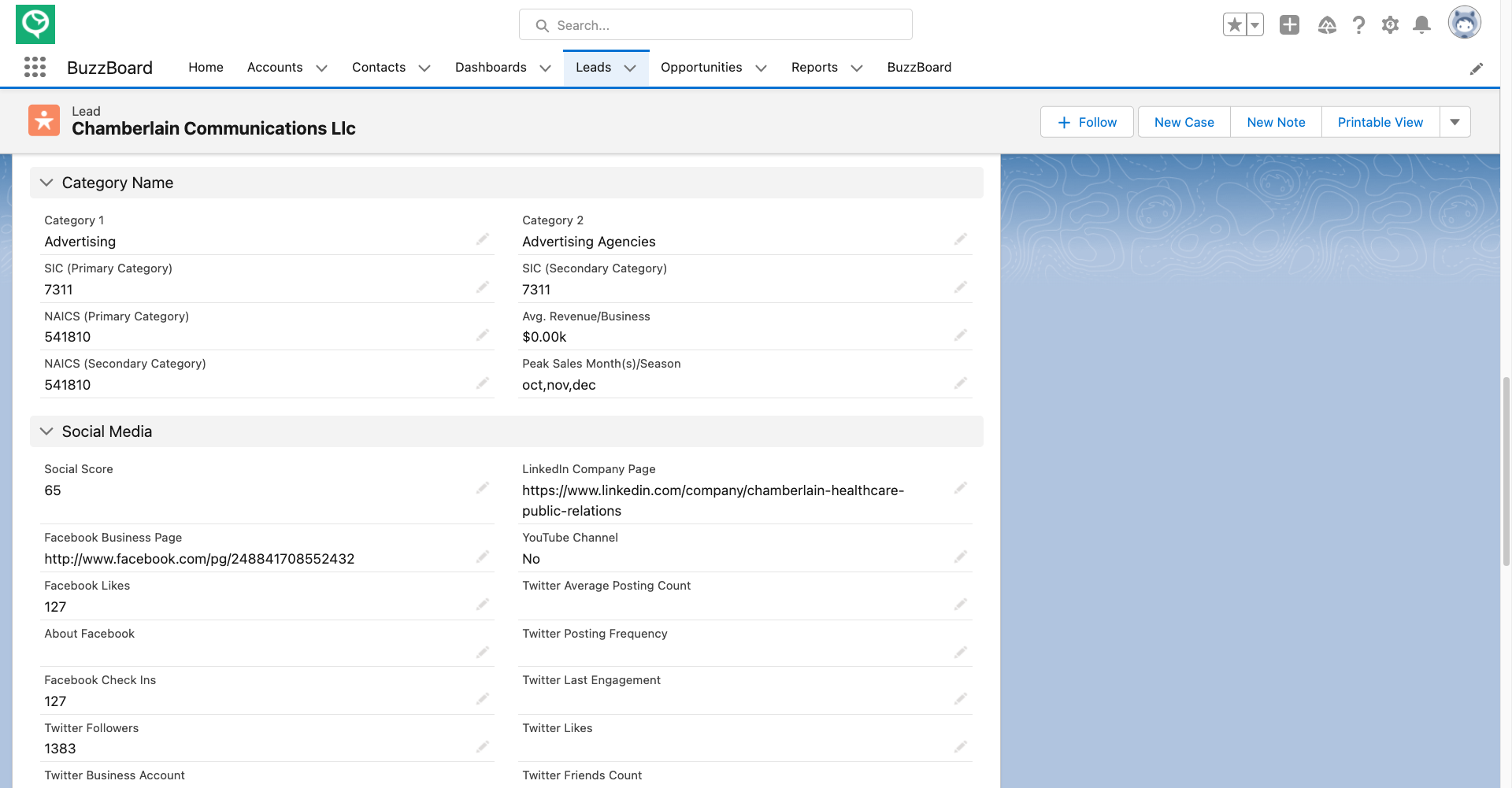Viewport: 1512px width, 788px height.
Task: Open the App Launcher grid icon
Action: click(x=35, y=67)
